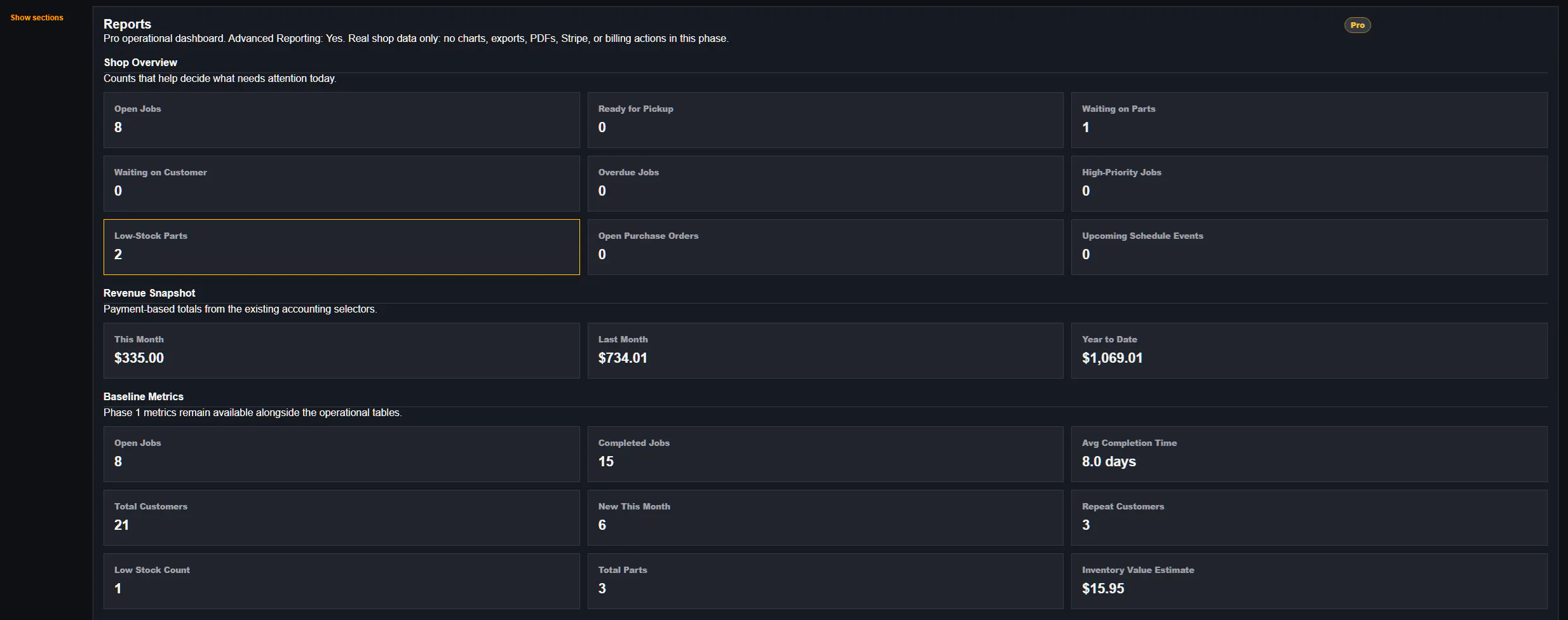Click the Year to Date revenue card
This screenshot has height=620, width=1568.
point(1309,351)
